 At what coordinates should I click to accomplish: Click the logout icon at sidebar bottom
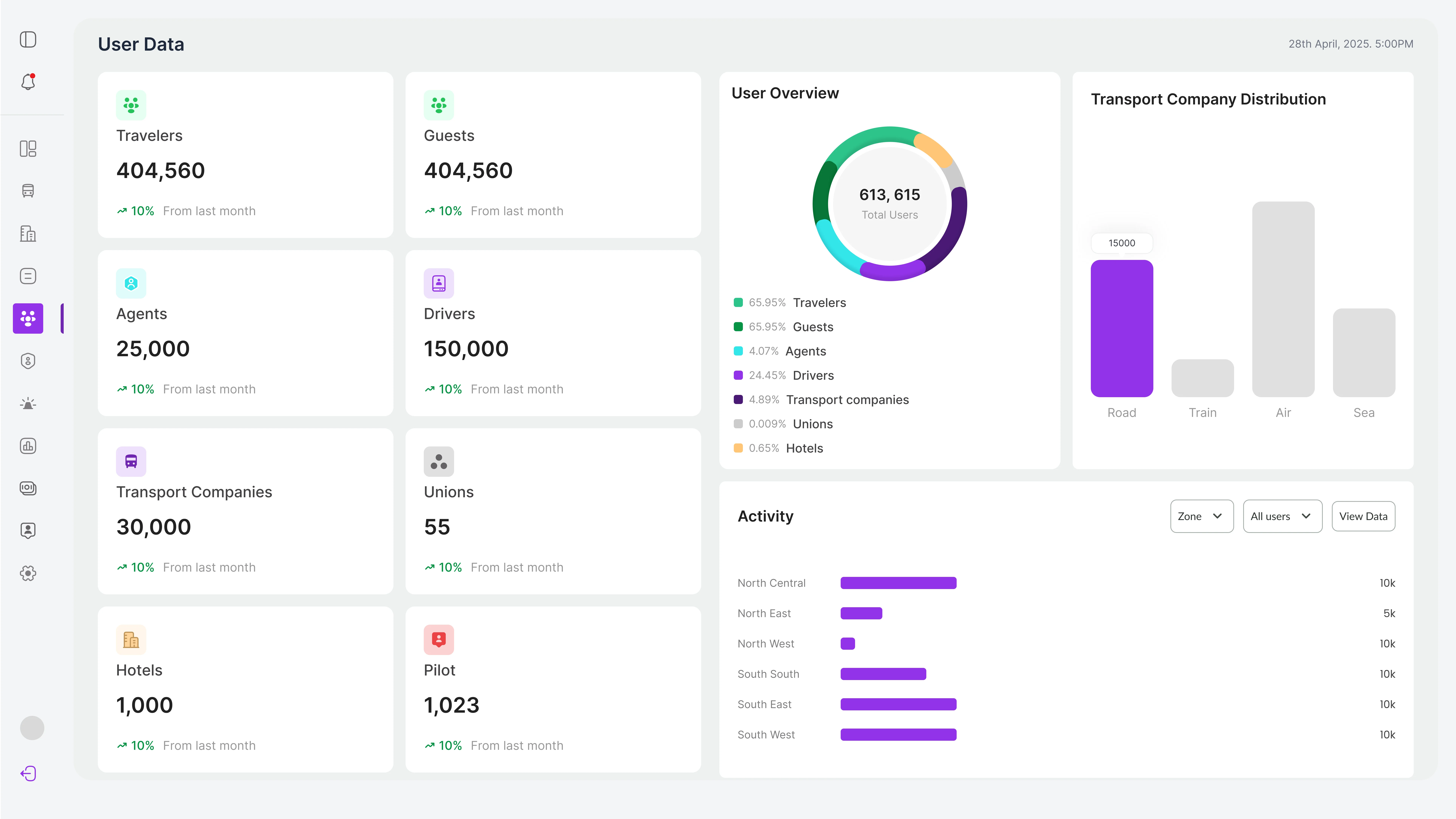pos(28,773)
